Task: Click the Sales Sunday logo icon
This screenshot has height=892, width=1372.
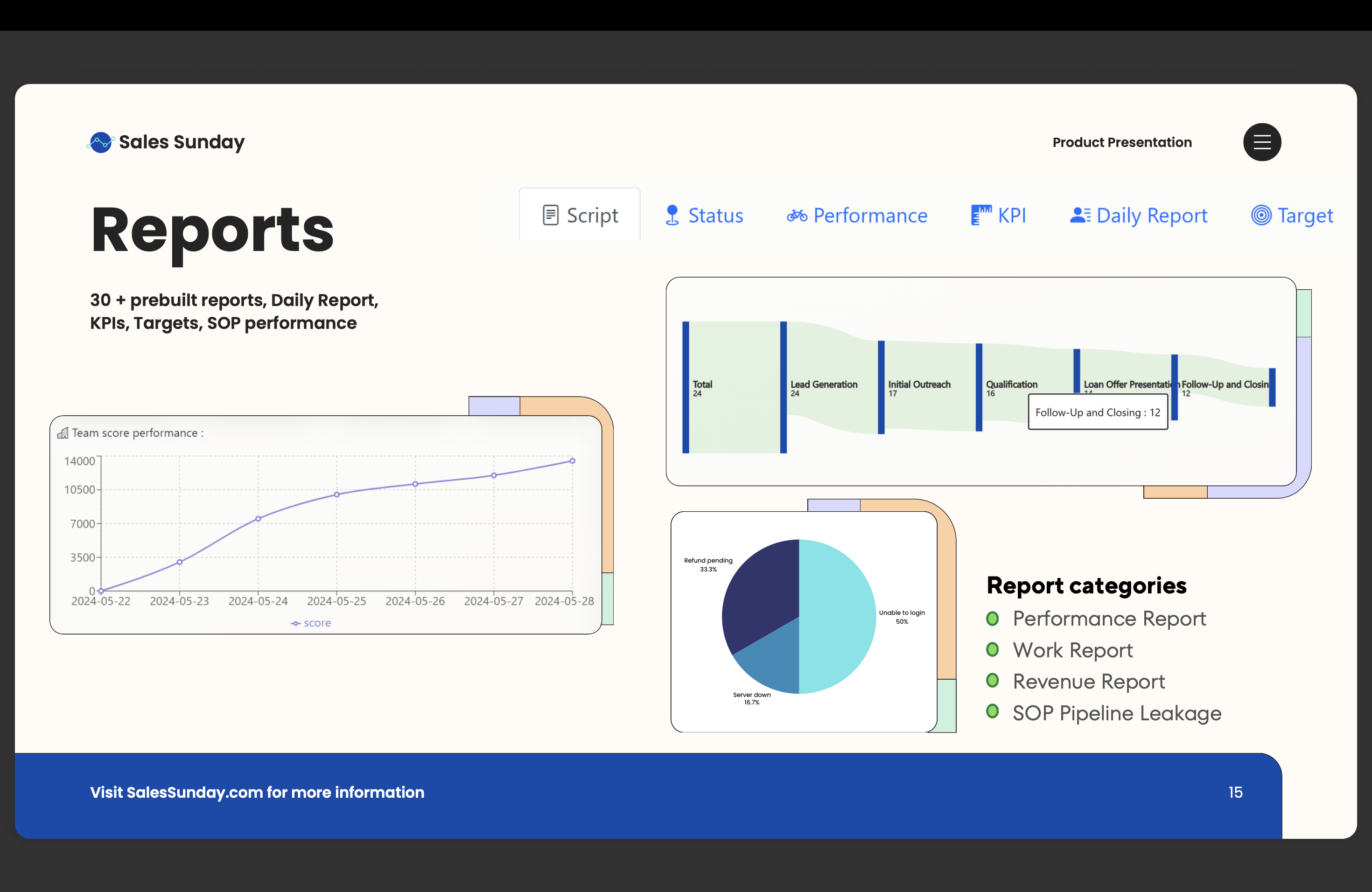Action: [101, 142]
